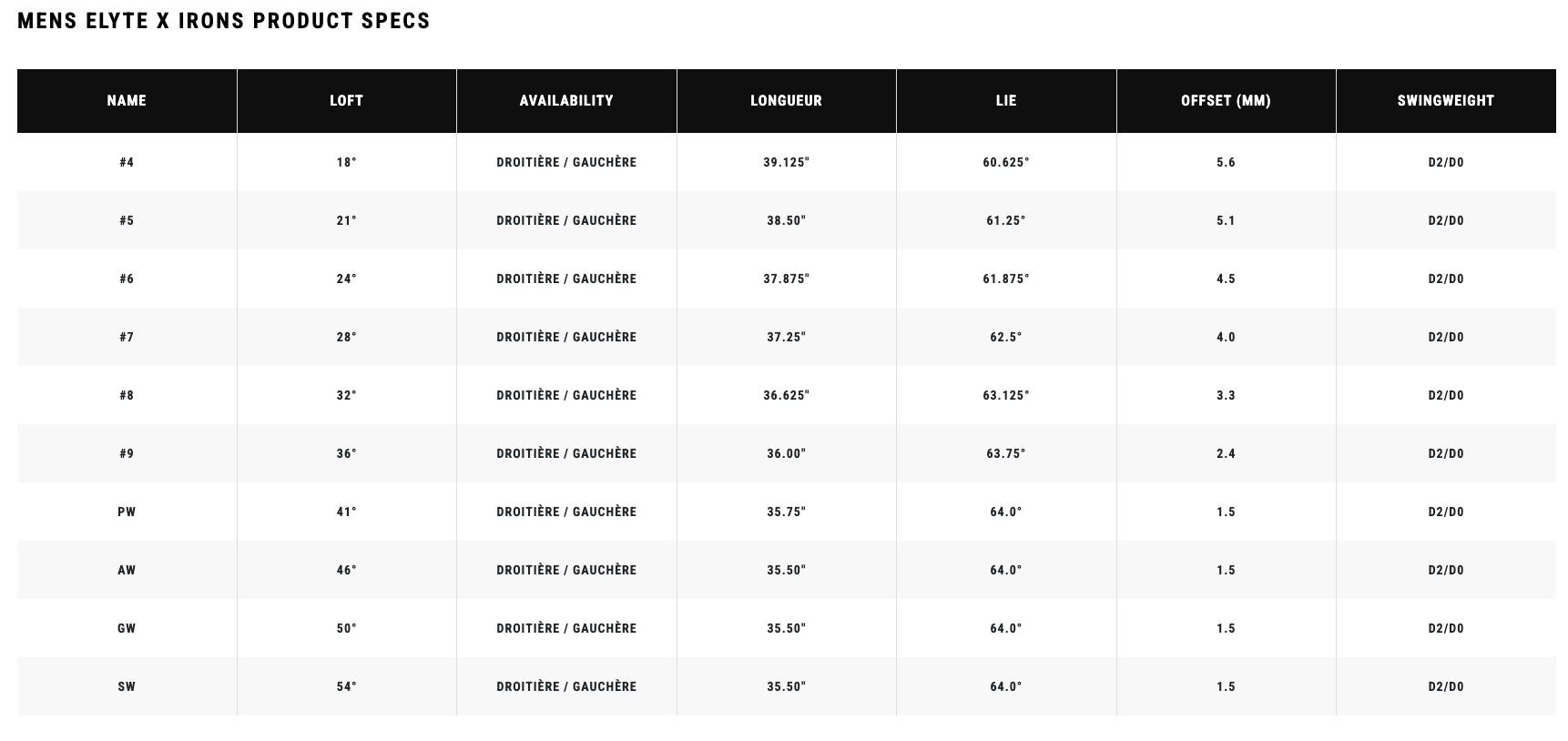Select the #4 iron name cell
The width and height of the screenshot is (1568, 741).
(x=127, y=162)
